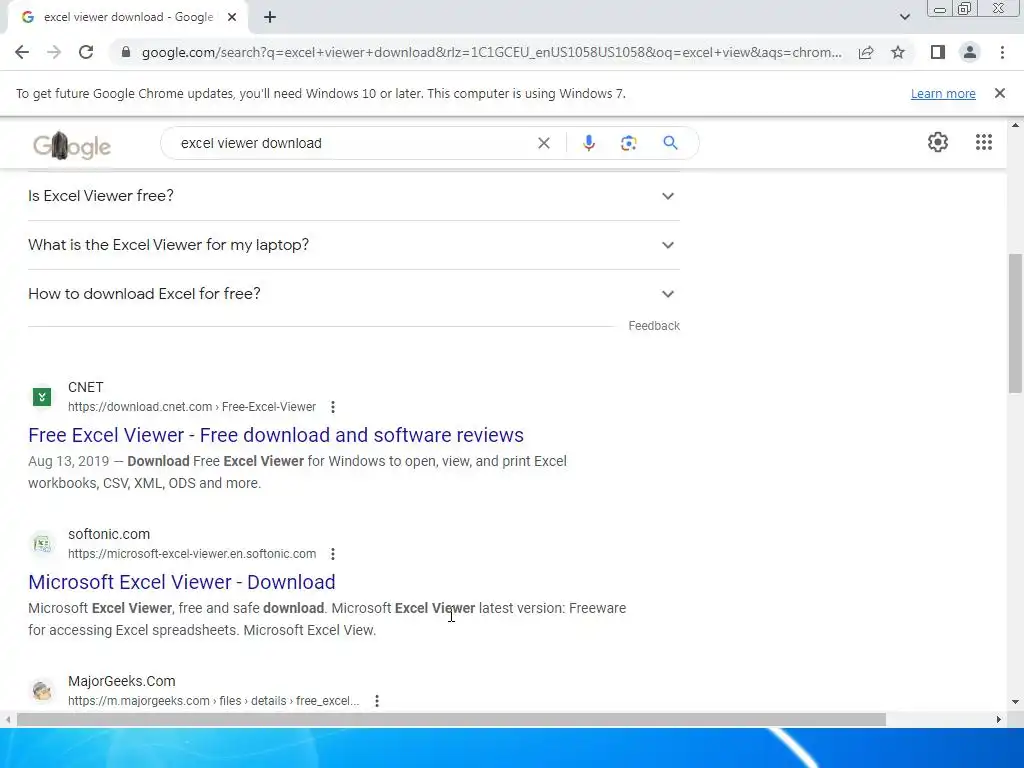Close the excel viewer download tab
Screen dimensions: 1024x768
[232, 18]
